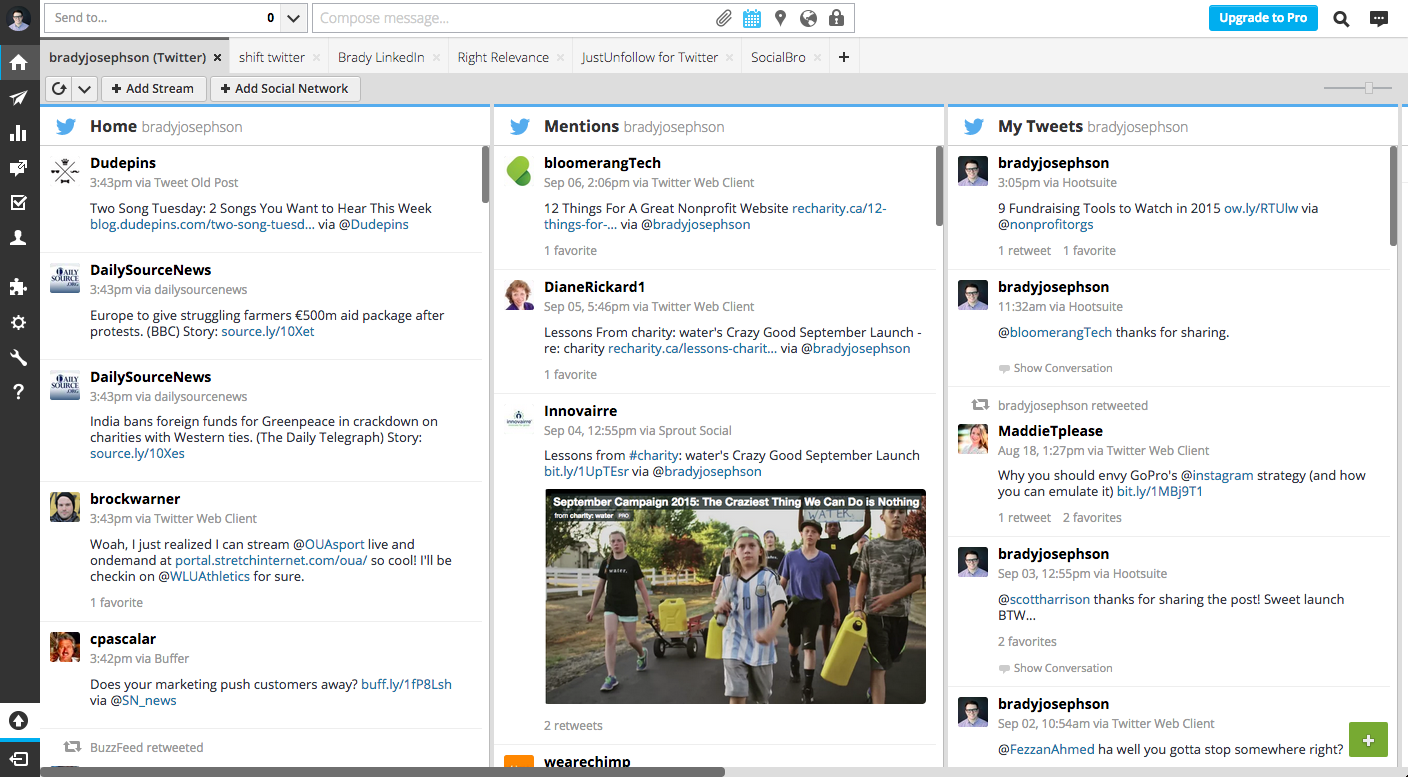The height and width of the screenshot is (777, 1408).
Task: Open targeting globe icon in compose bar
Action: pyautogui.click(x=808, y=18)
